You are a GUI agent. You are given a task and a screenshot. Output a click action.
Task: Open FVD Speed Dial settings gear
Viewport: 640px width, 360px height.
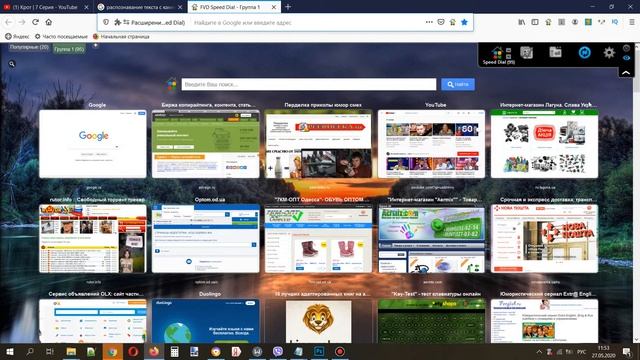pyautogui.click(x=609, y=52)
